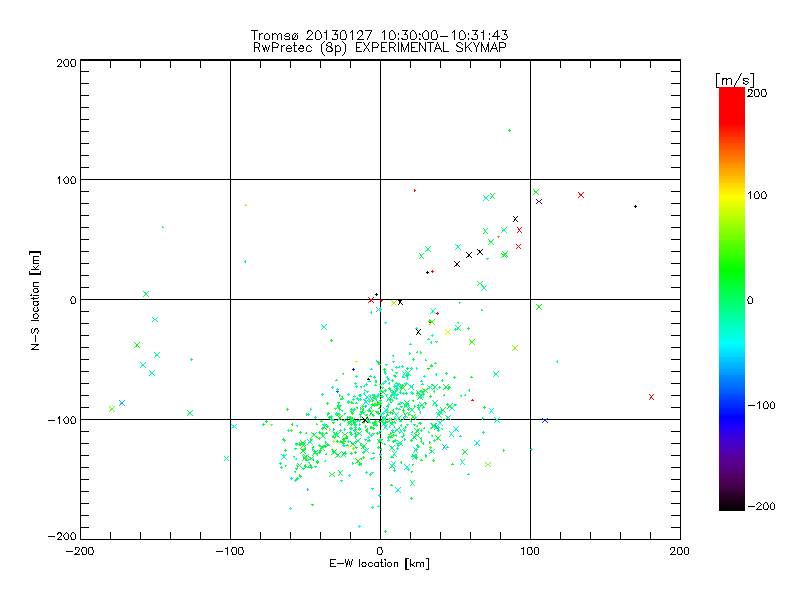Screen dimensions: 800x600
Task: Click the N-S axis tick label "100"
Action: (66, 180)
